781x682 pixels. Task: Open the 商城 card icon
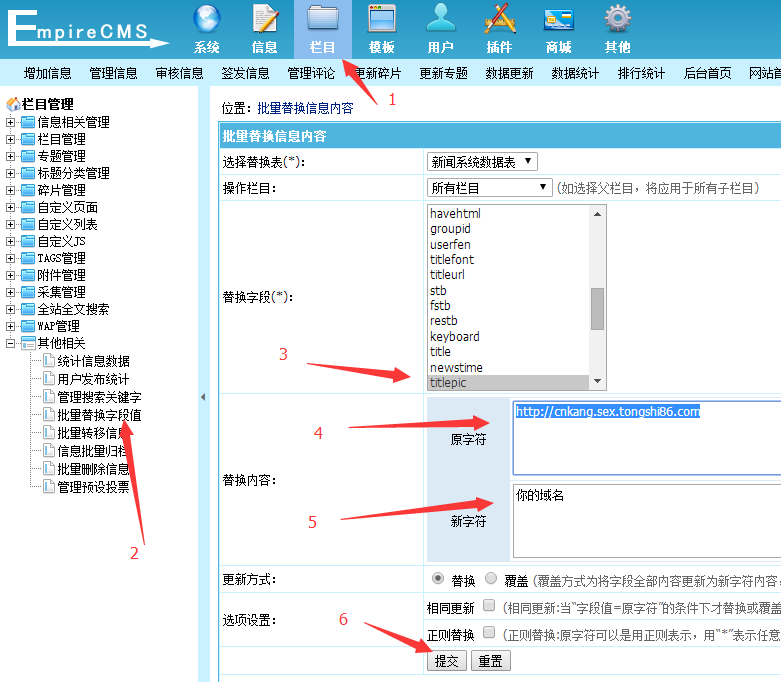[558, 20]
